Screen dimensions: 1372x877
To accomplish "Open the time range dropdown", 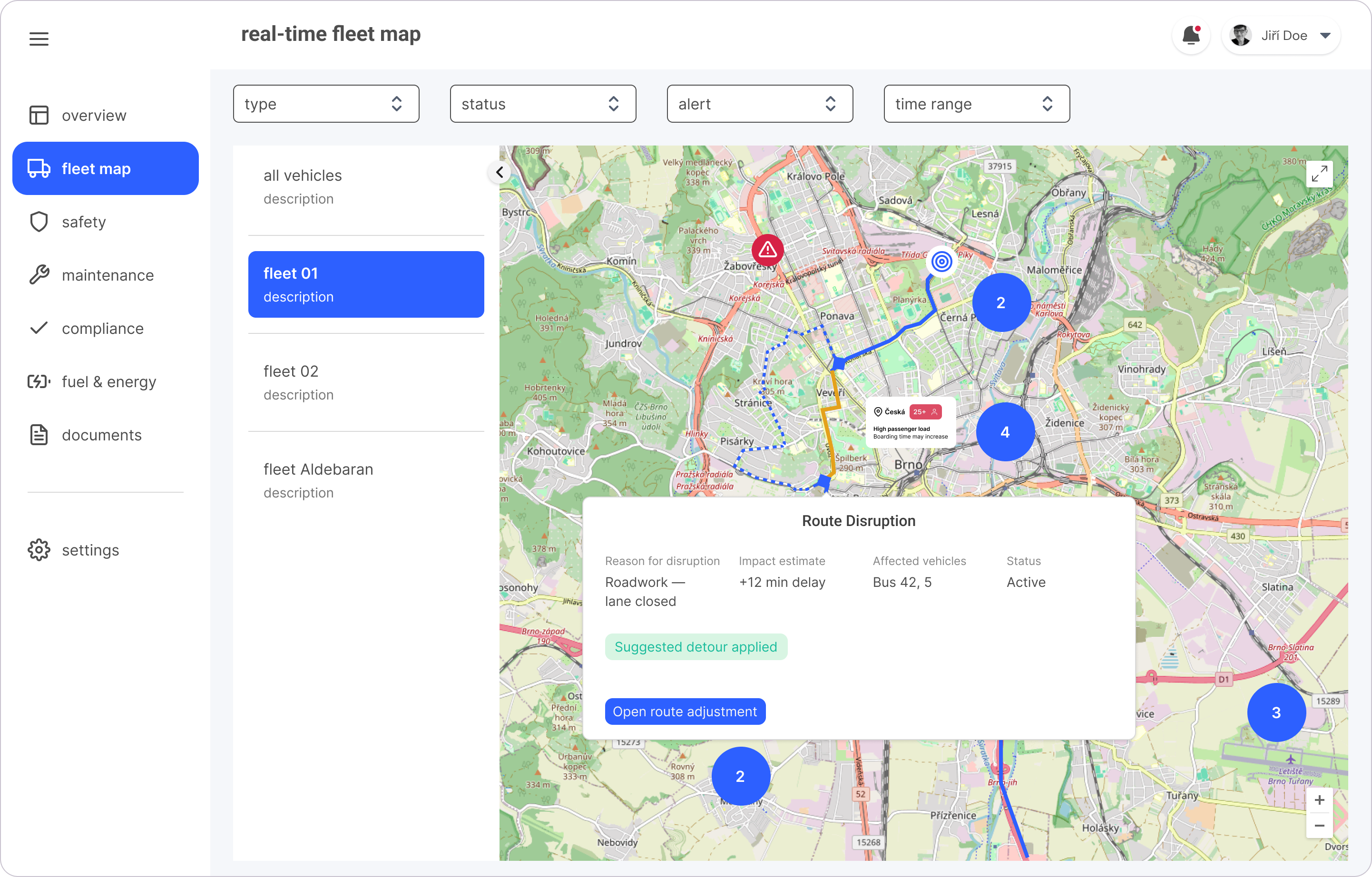I will click(976, 104).
